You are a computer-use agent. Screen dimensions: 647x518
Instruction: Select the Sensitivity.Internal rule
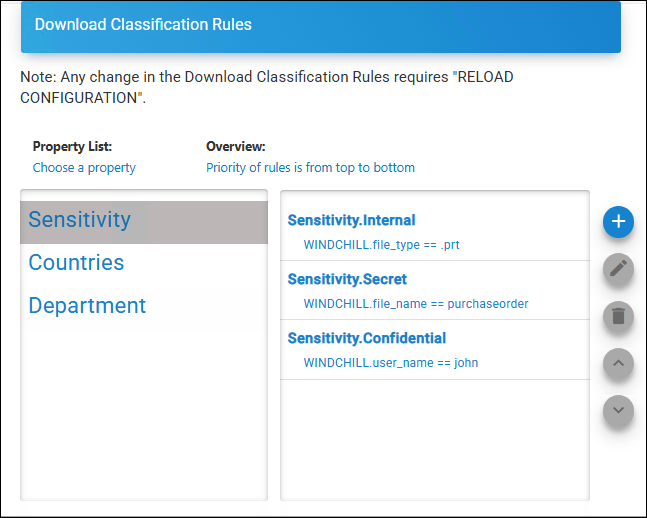pos(435,230)
